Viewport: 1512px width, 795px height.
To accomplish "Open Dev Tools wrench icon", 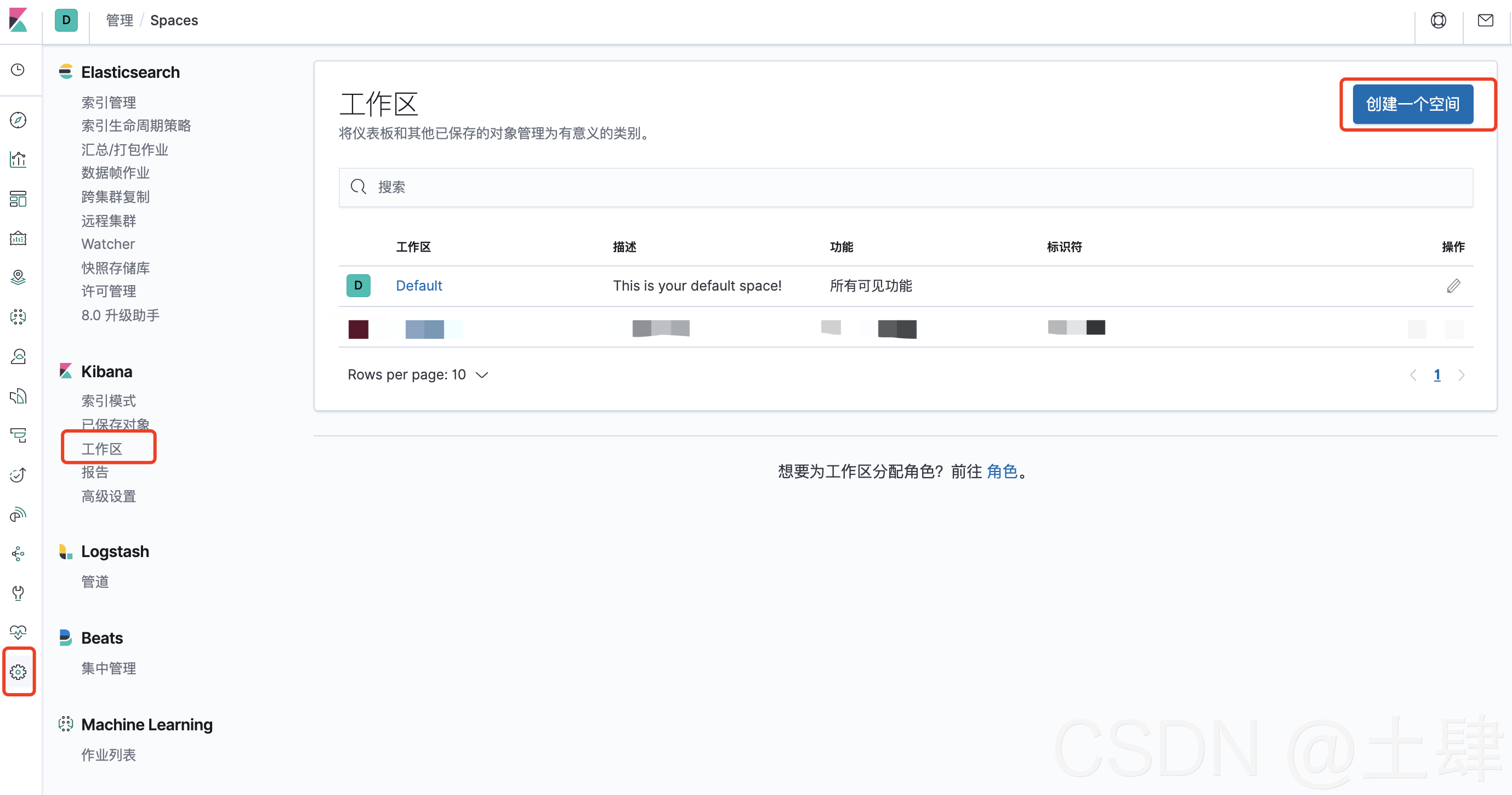I will coord(18,593).
